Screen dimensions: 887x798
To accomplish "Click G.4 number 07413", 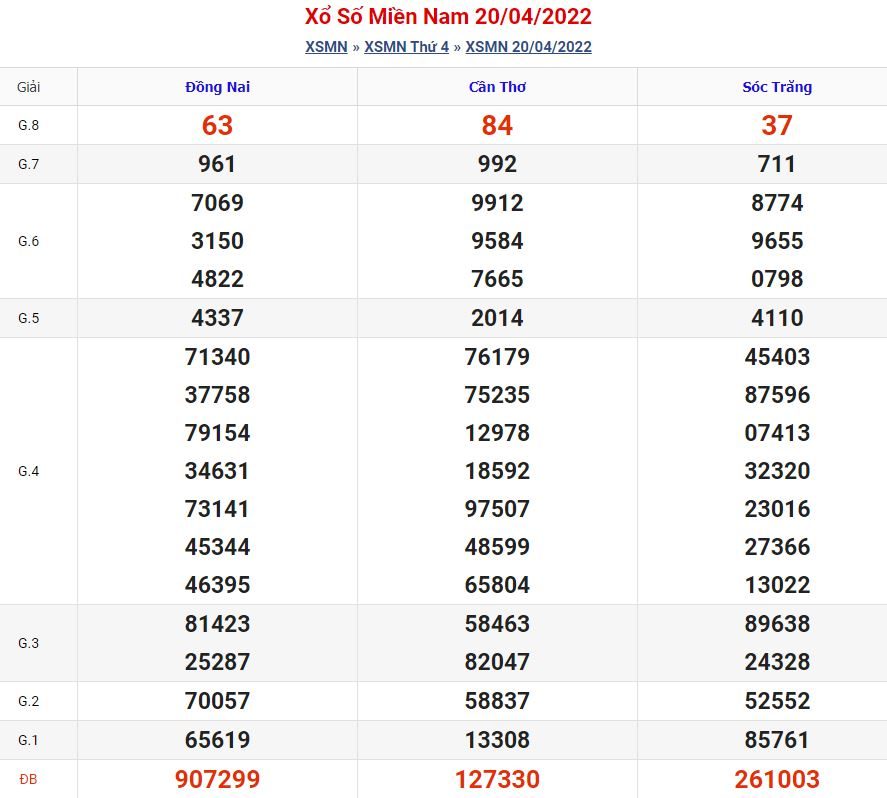I will coord(777,433).
